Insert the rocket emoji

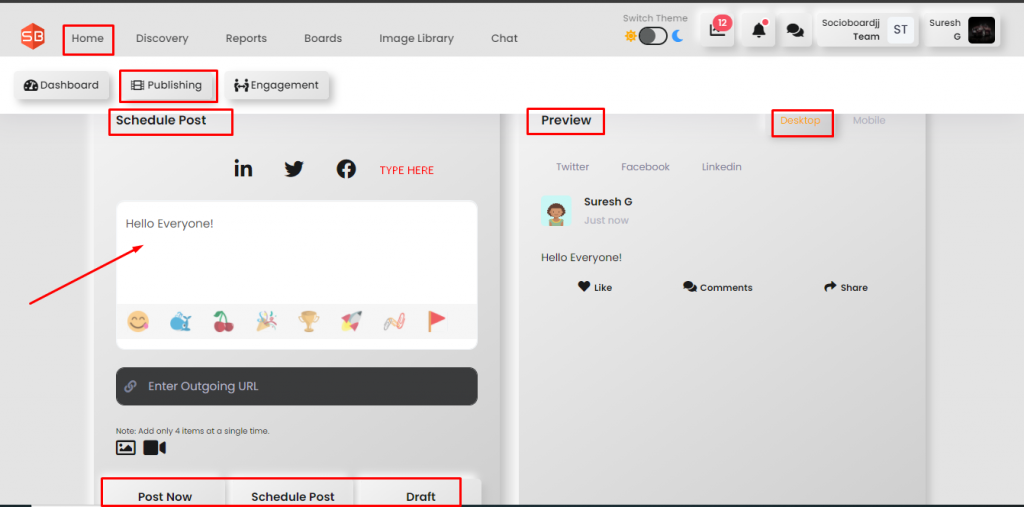point(351,321)
